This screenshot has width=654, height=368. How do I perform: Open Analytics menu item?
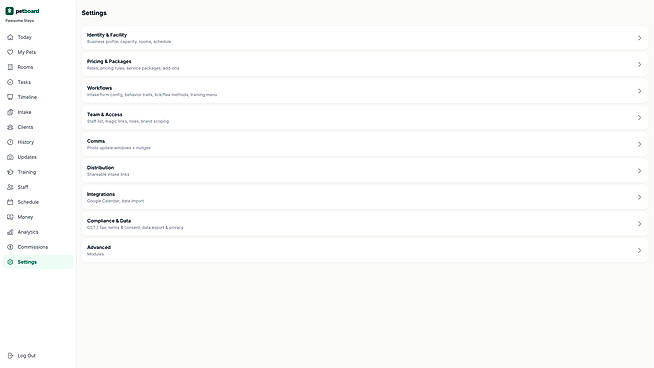pyautogui.click(x=38, y=232)
